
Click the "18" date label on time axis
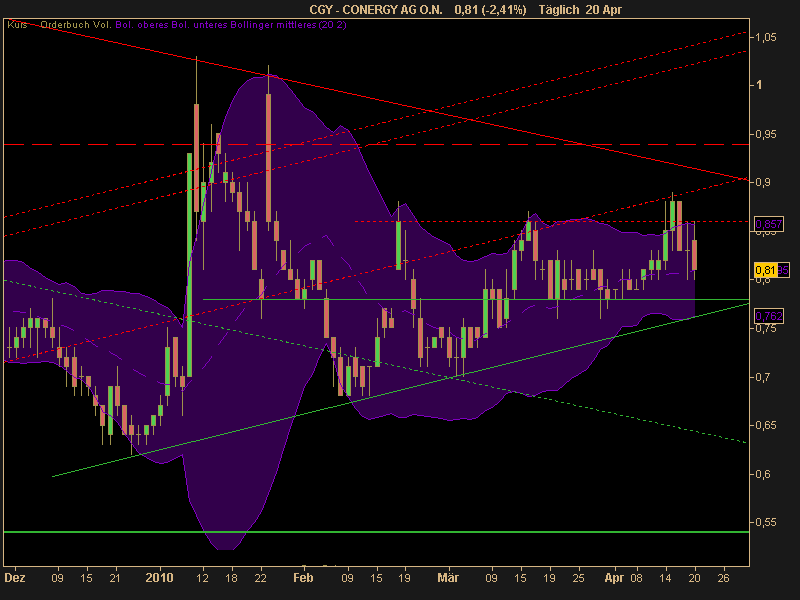pyautogui.click(x=232, y=578)
